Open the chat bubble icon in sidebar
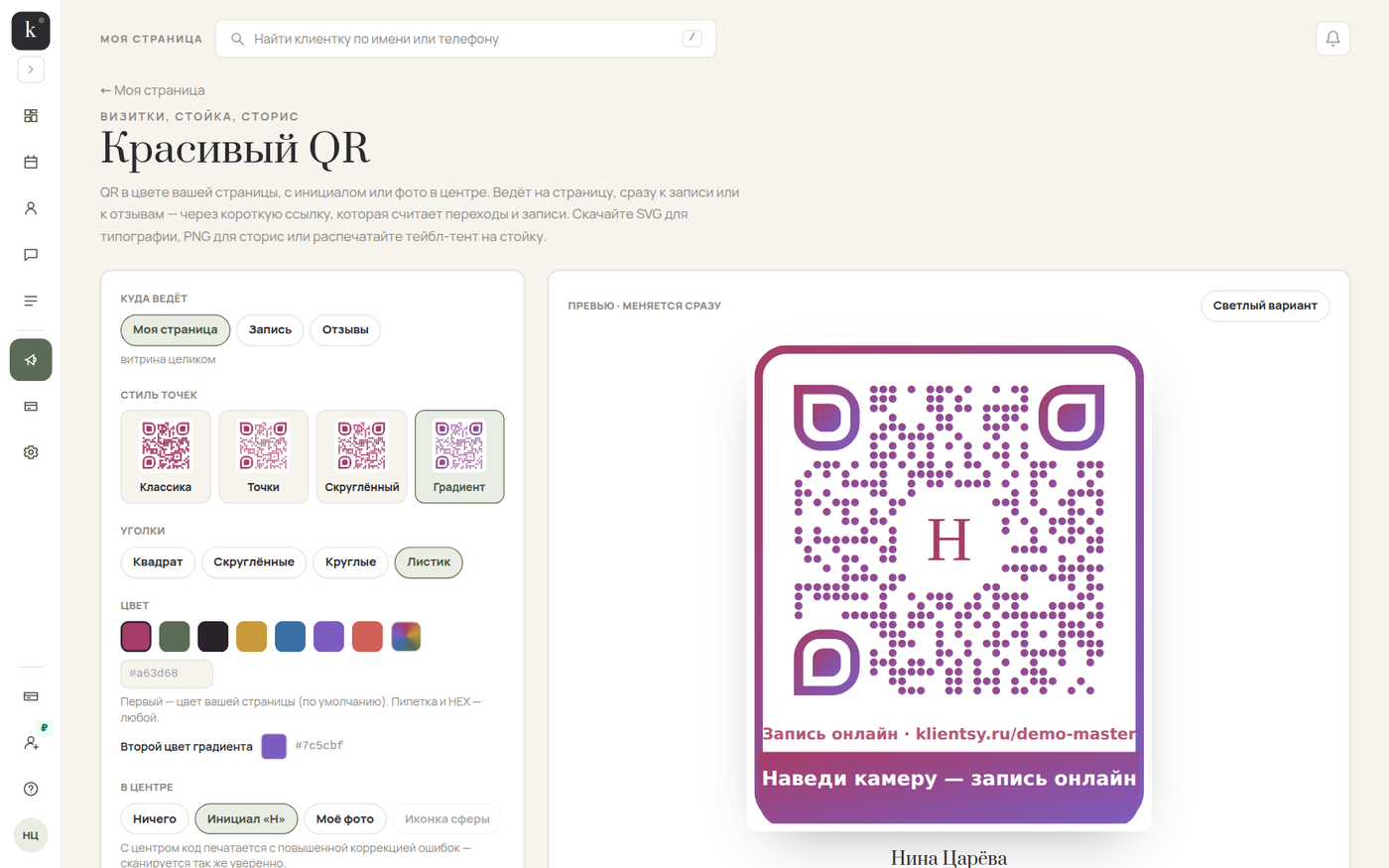Viewport: 1389px width, 868px height. 31,255
